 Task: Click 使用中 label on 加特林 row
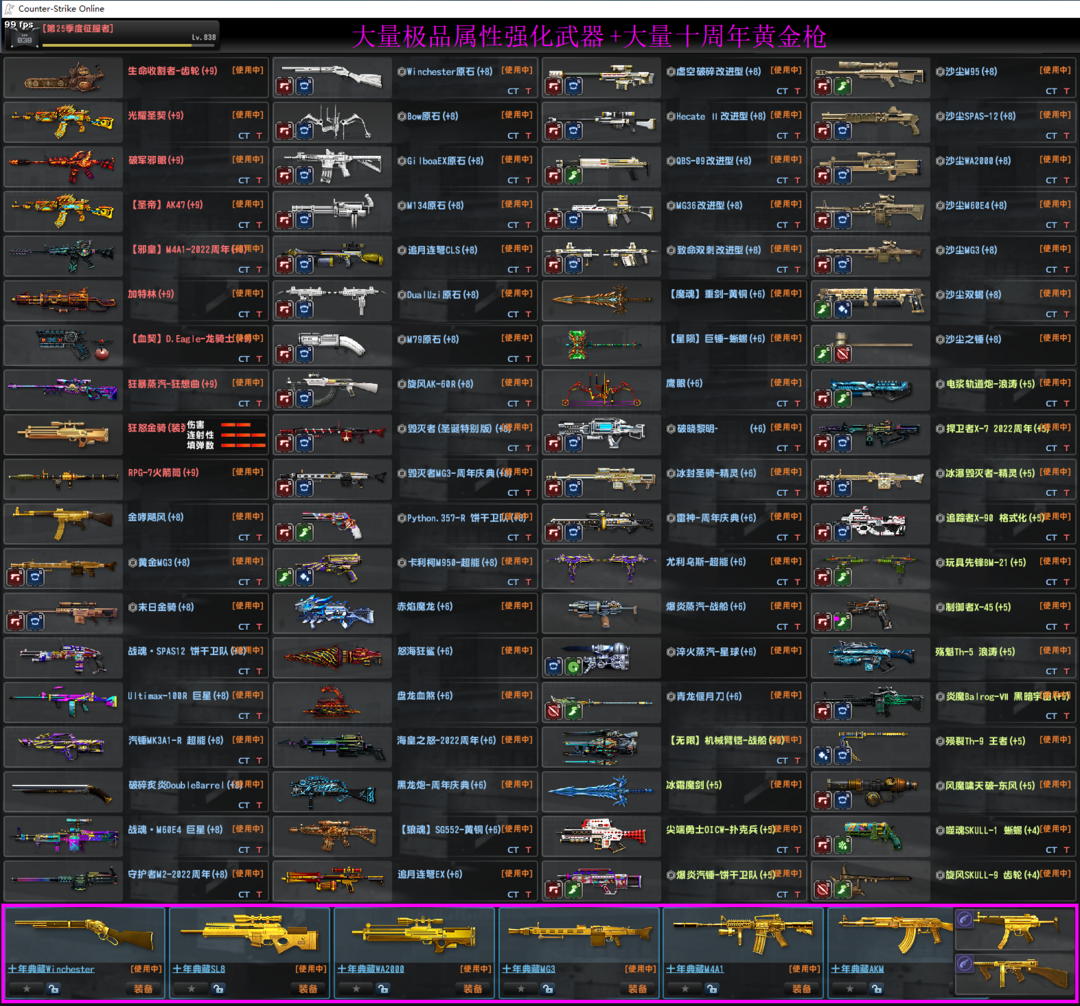[247, 293]
